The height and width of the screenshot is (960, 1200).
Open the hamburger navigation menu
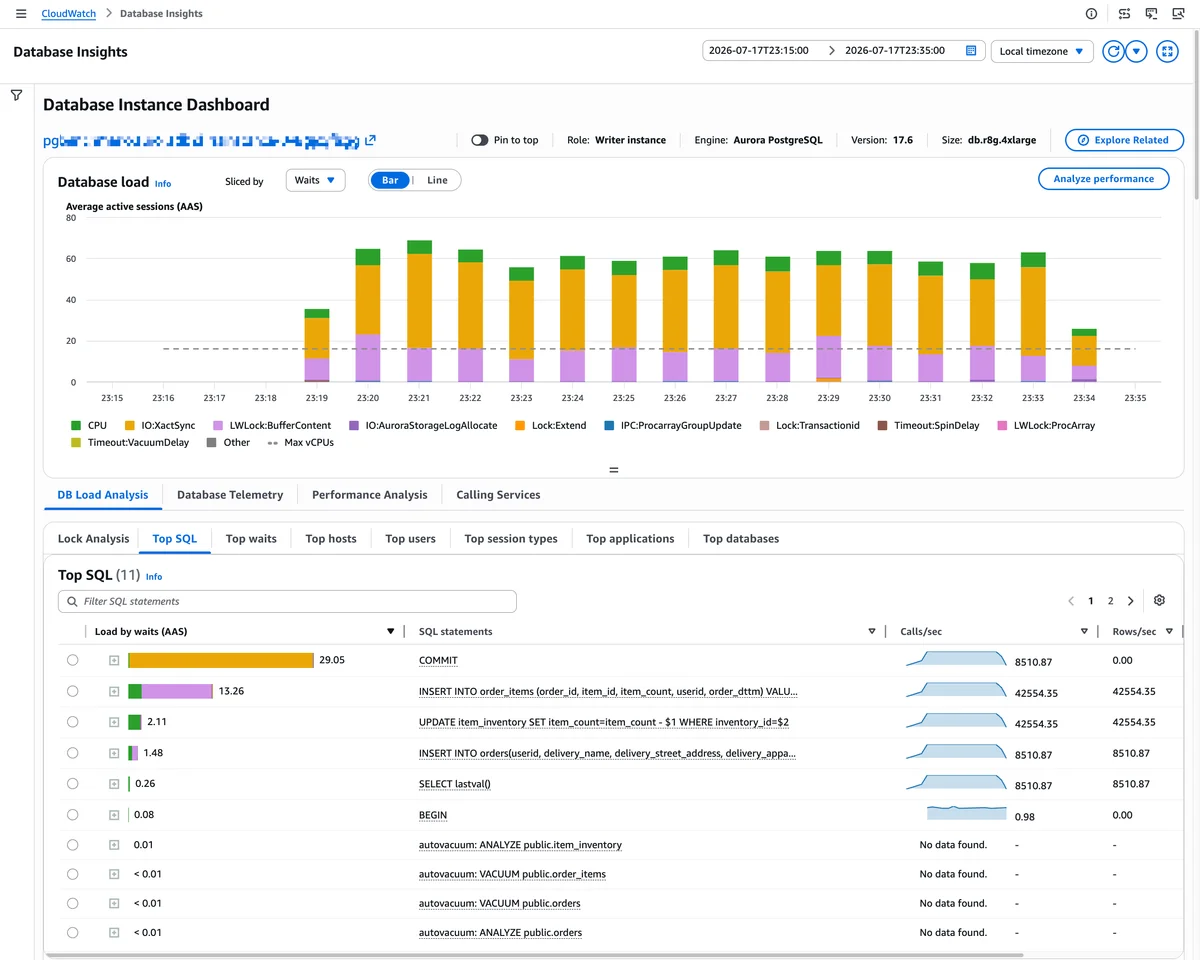21,14
